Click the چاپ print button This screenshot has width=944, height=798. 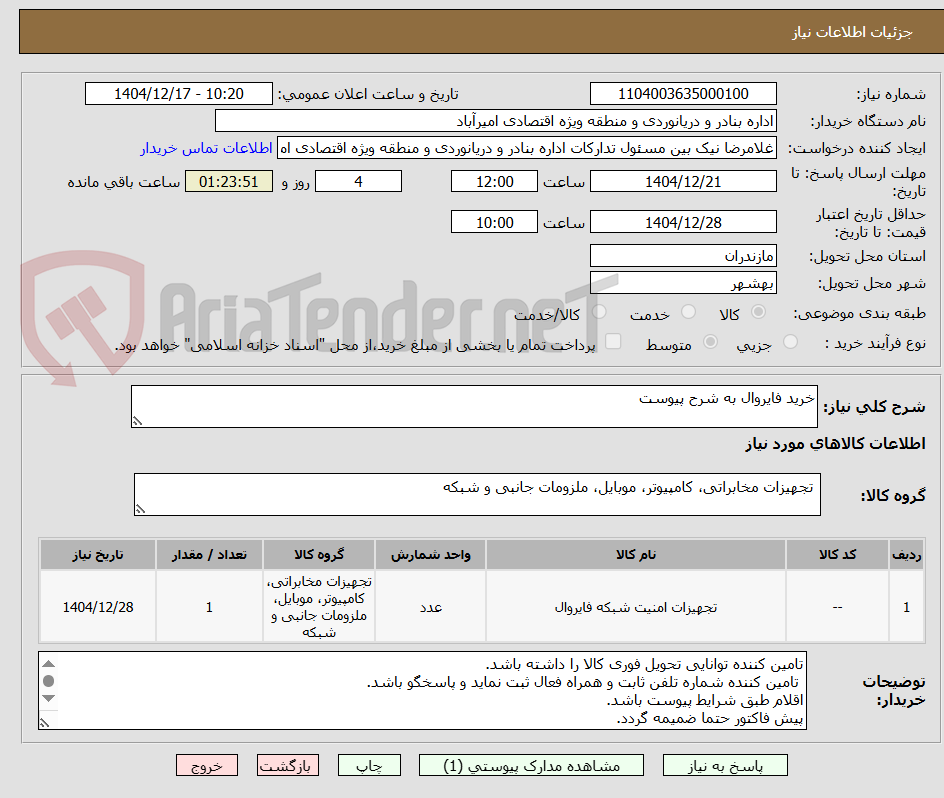(x=369, y=765)
